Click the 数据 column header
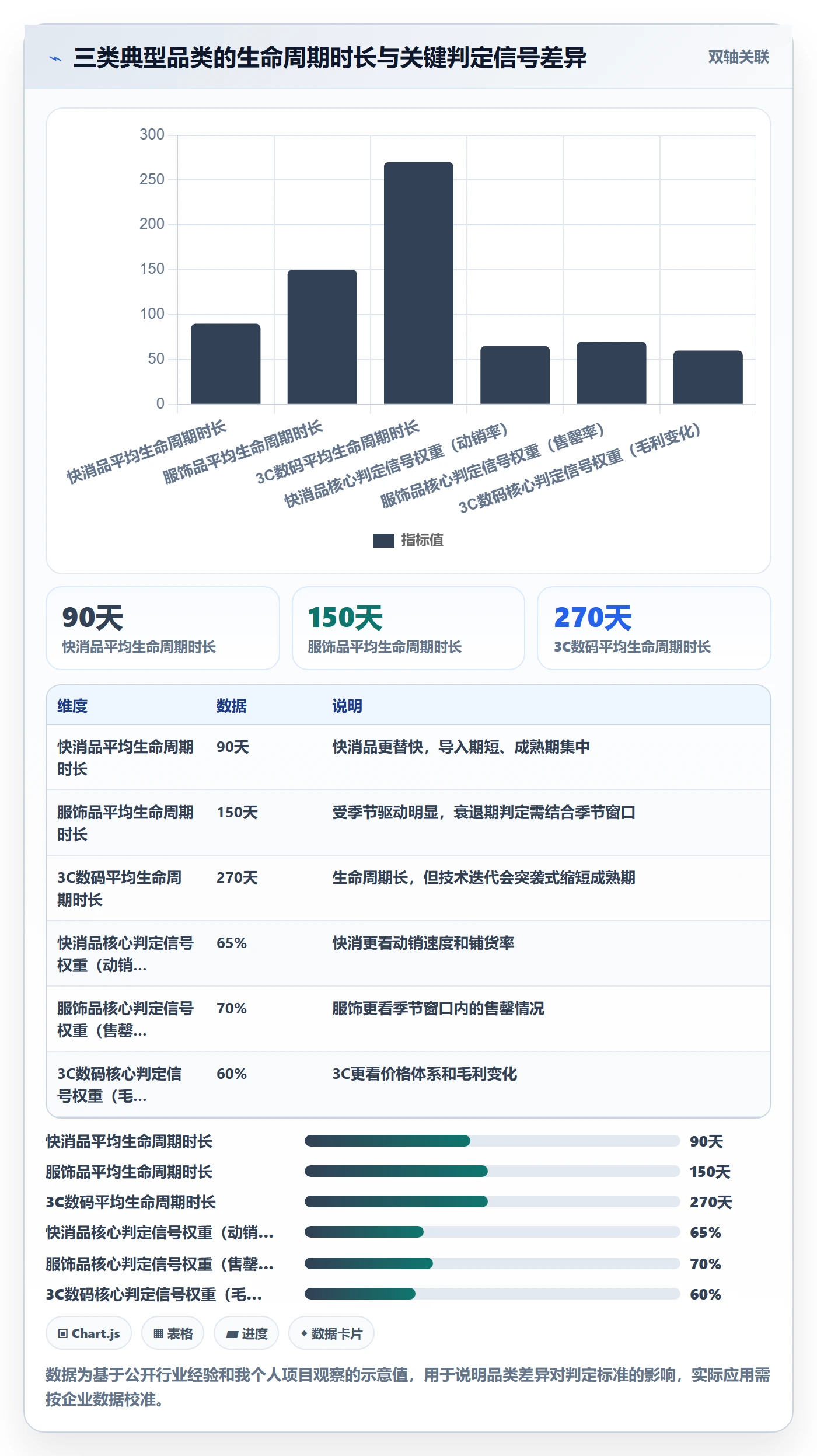This screenshot has width=817, height=1456. point(232,706)
